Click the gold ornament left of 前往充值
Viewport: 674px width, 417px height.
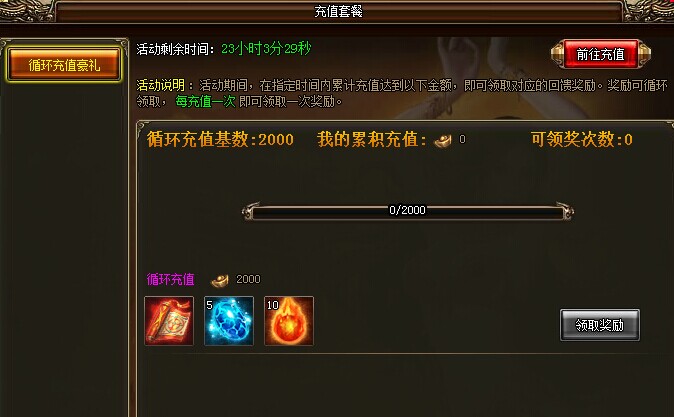[x=558, y=54]
